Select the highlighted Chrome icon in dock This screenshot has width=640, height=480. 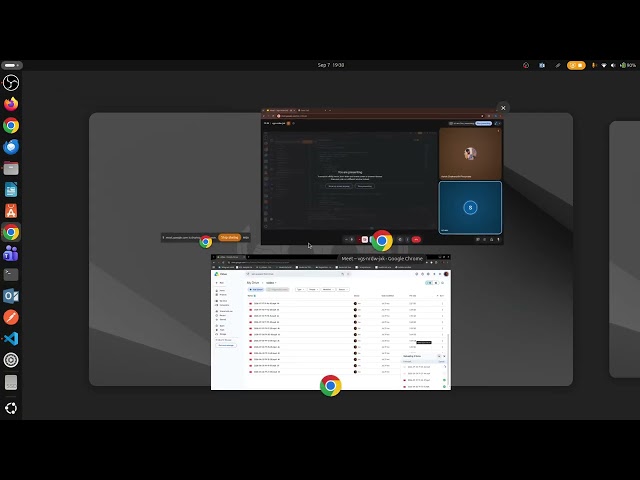11,232
